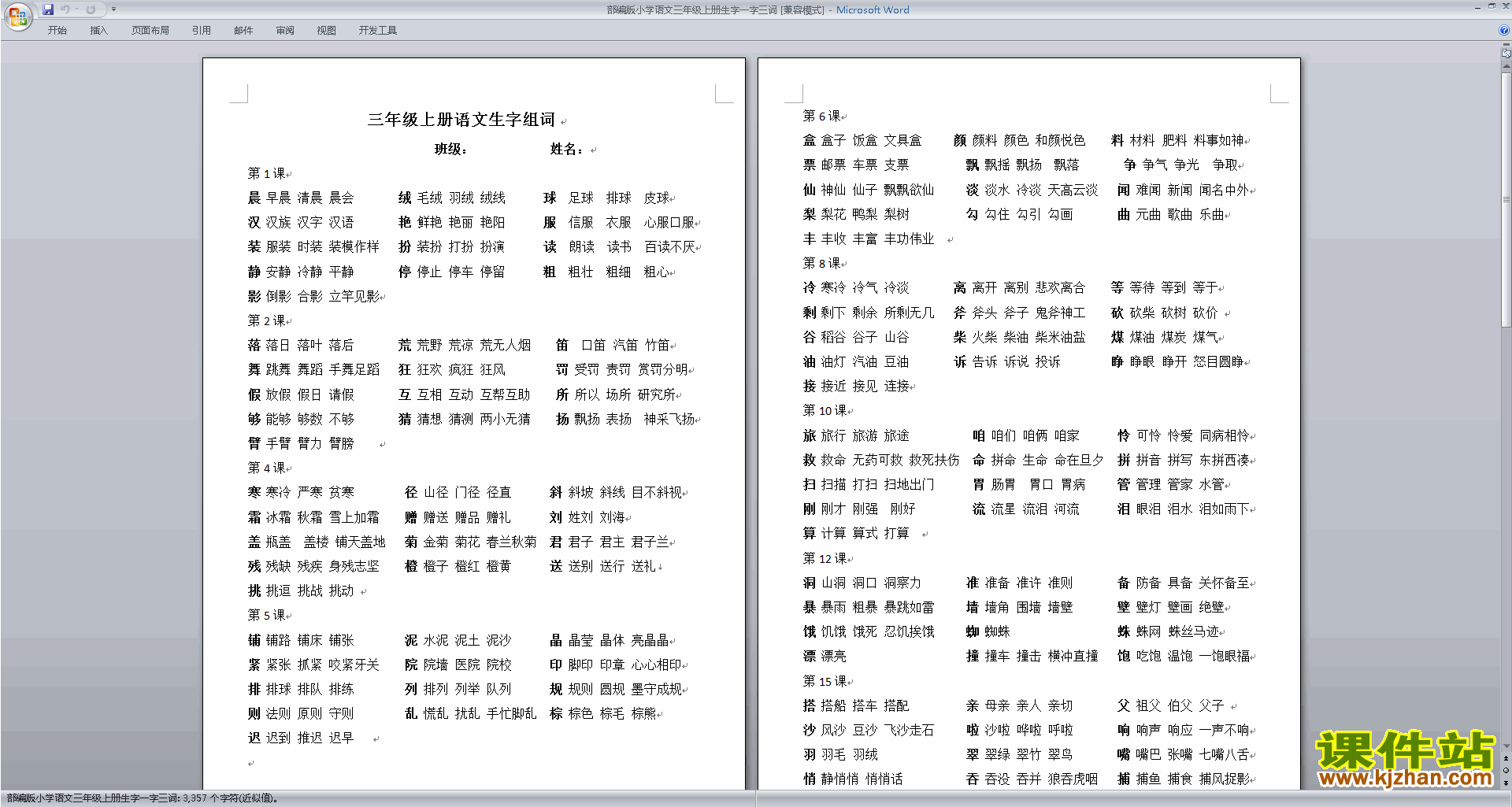Click the phrase 荒无人烟
The image size is (1512, 807).
coord(505,346)
